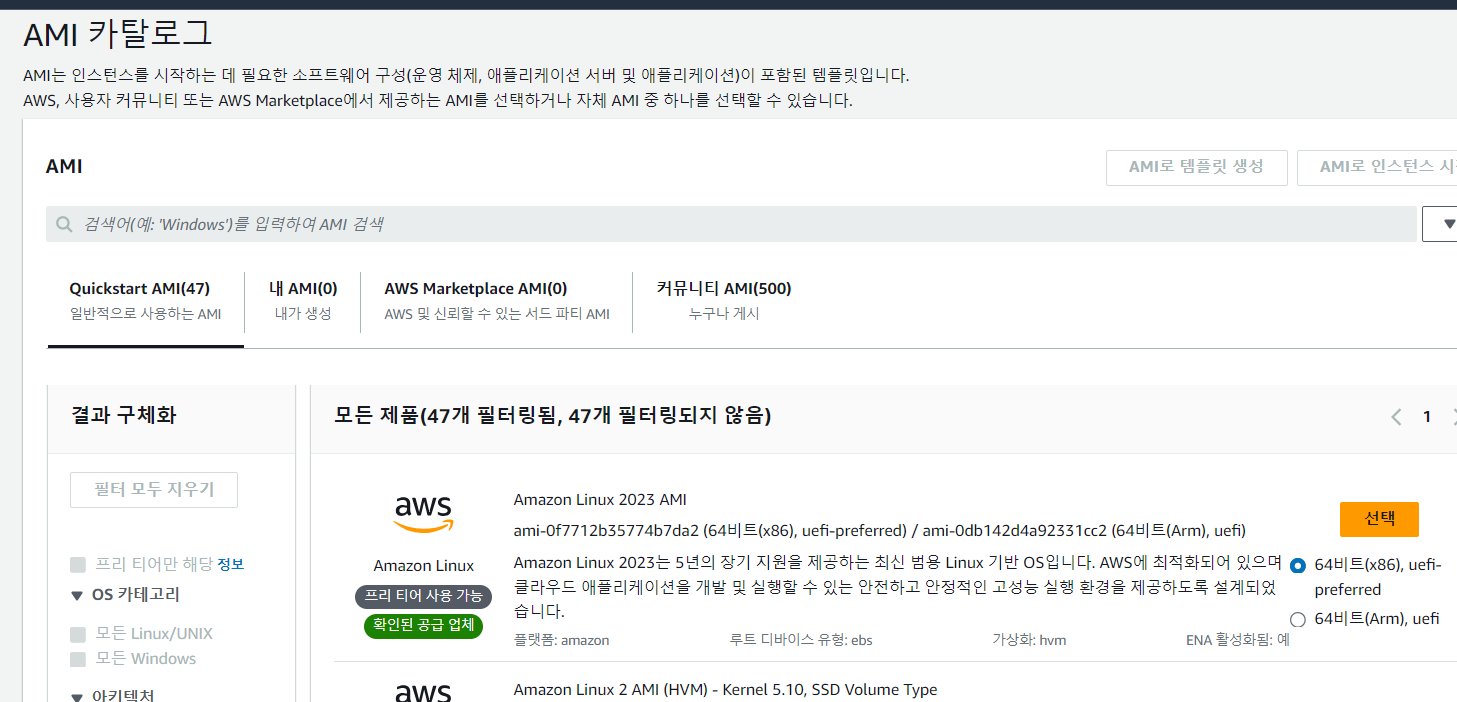This screenshot has width=1457, height=702.
Task: Click the AMI로 인스턴스 시작 button
Action: pos(1377,167)
